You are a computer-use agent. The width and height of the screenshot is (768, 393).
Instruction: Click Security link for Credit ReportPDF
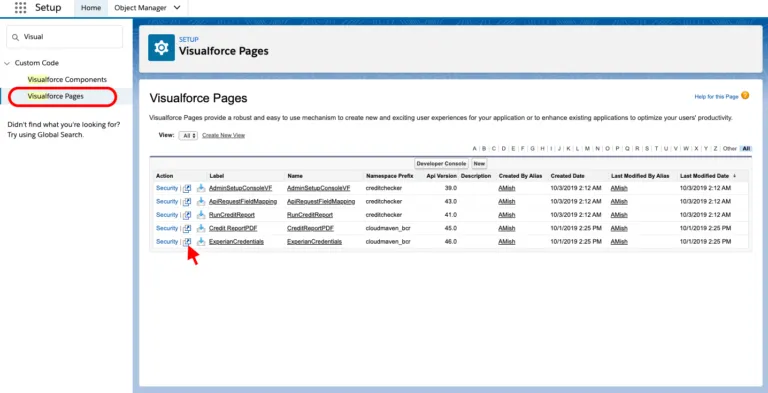click(167, 228)
